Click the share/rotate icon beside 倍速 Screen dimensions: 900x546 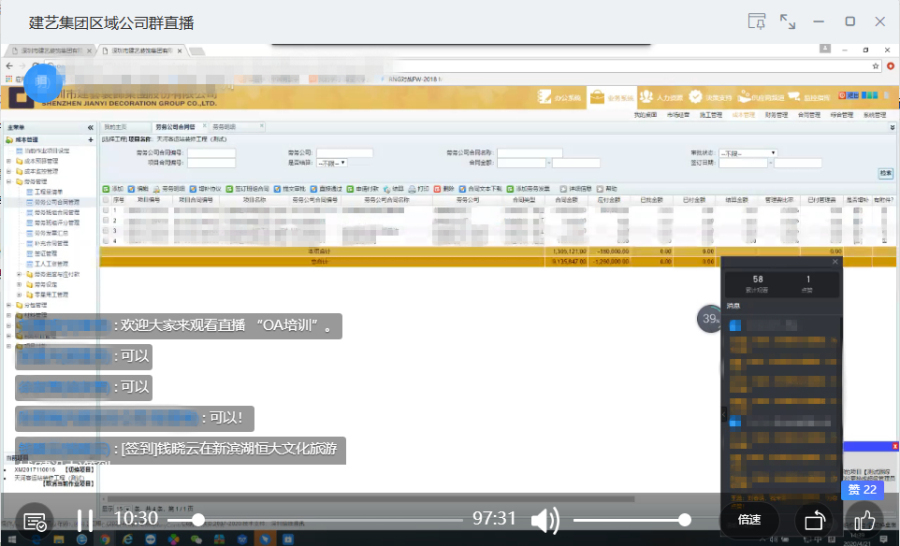click(x=813, y=519)
